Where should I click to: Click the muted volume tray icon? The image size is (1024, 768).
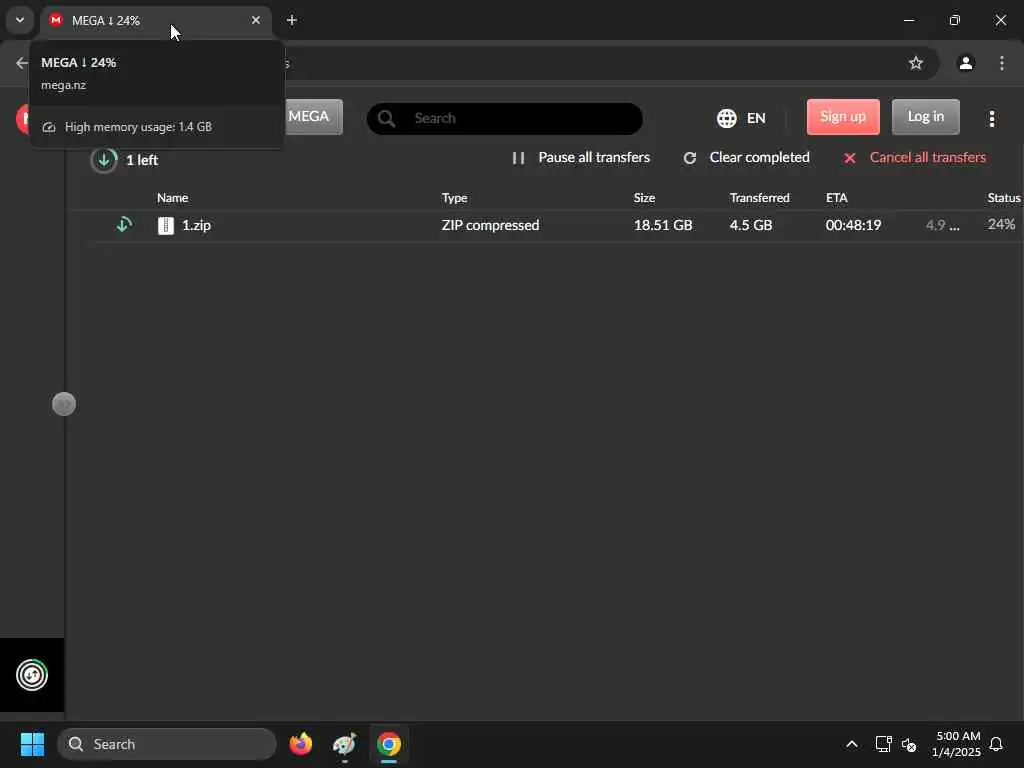tap(909, 744)
